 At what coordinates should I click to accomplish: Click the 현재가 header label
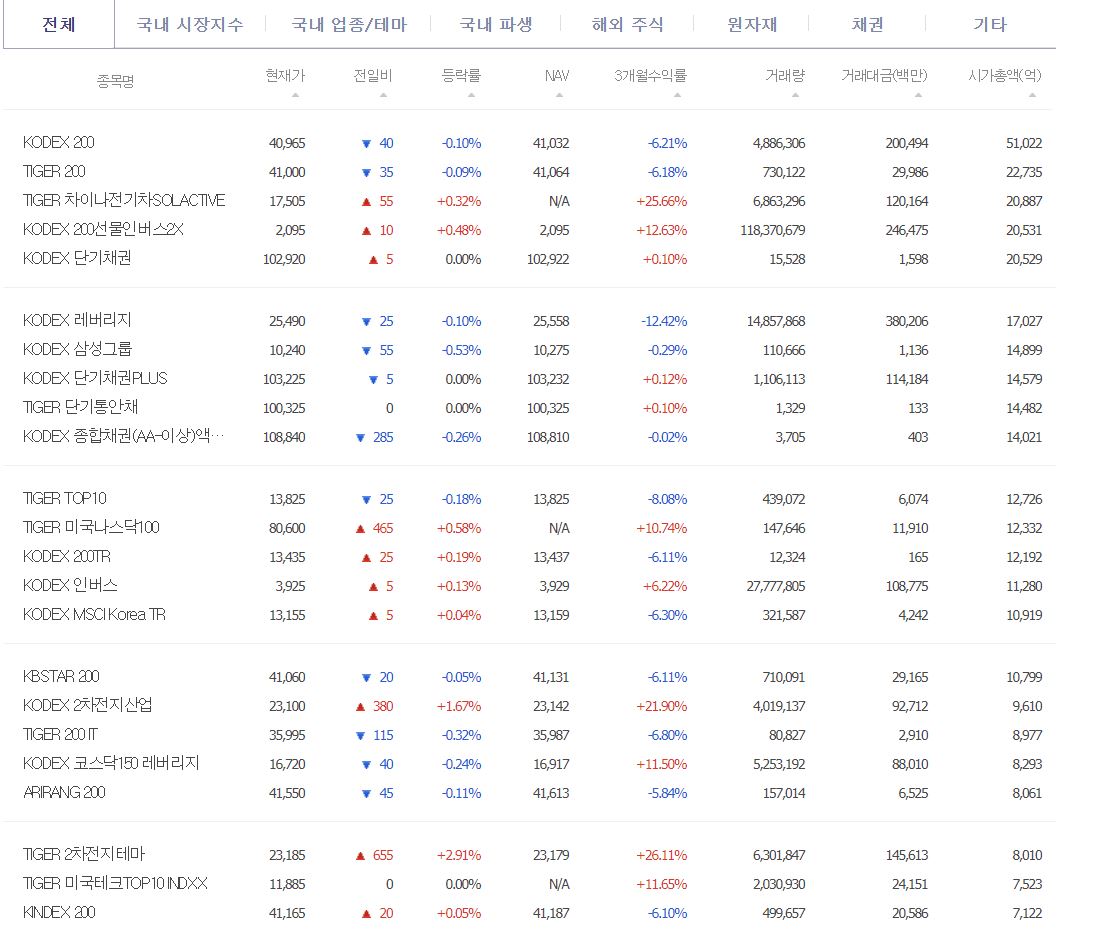[285, 75]
